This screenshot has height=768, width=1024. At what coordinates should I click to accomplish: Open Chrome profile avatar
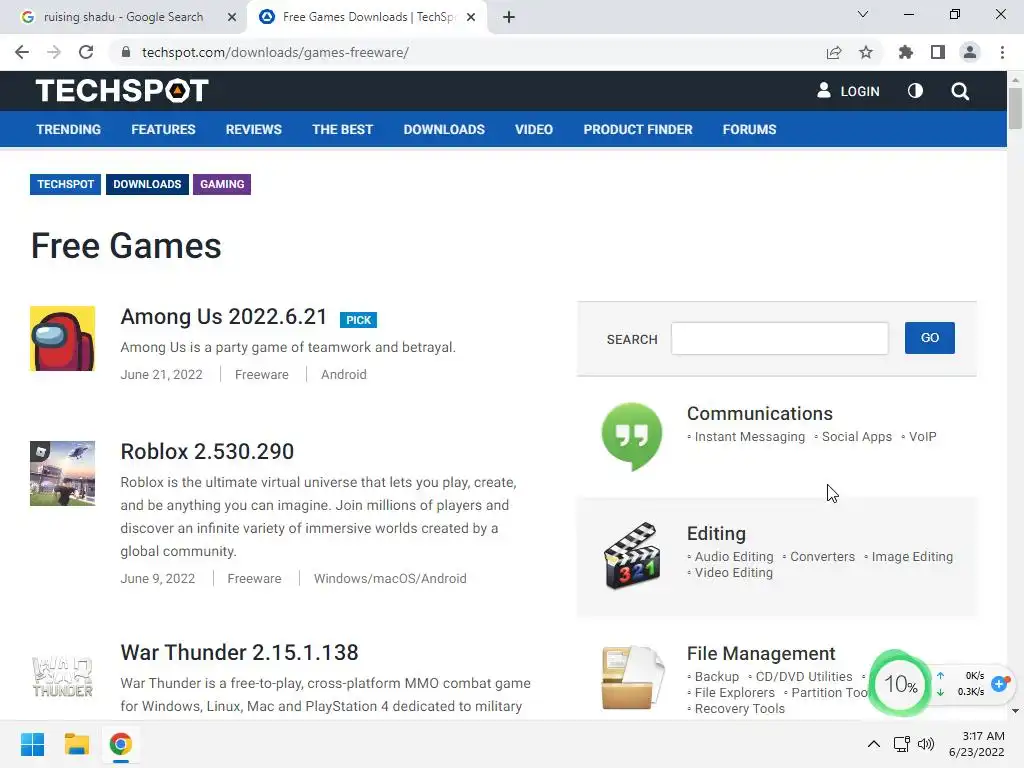970,52
